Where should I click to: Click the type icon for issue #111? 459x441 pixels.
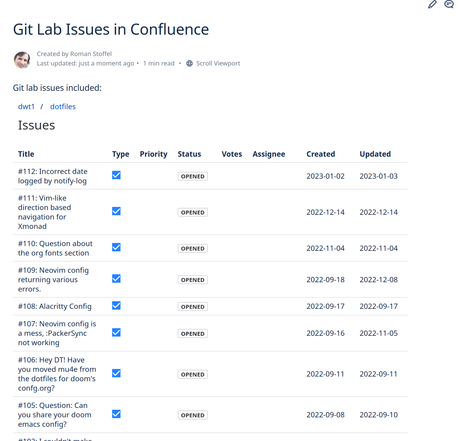click(x=116, y=211)
